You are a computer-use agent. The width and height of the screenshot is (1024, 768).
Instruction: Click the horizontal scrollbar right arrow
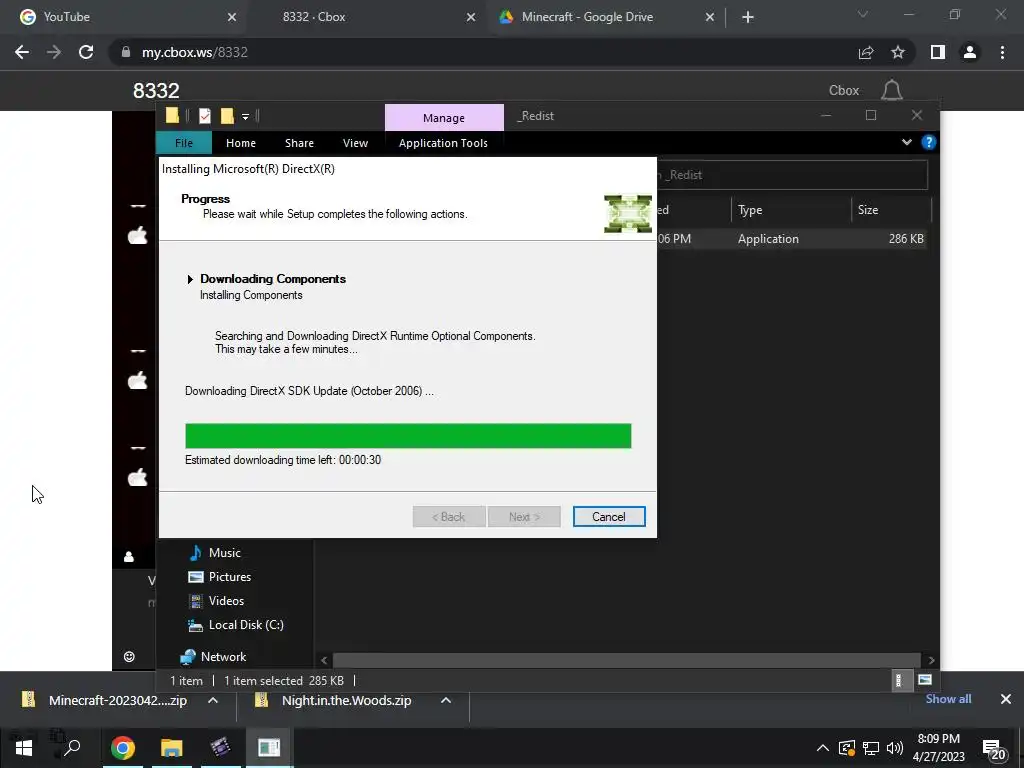[931, 660]
